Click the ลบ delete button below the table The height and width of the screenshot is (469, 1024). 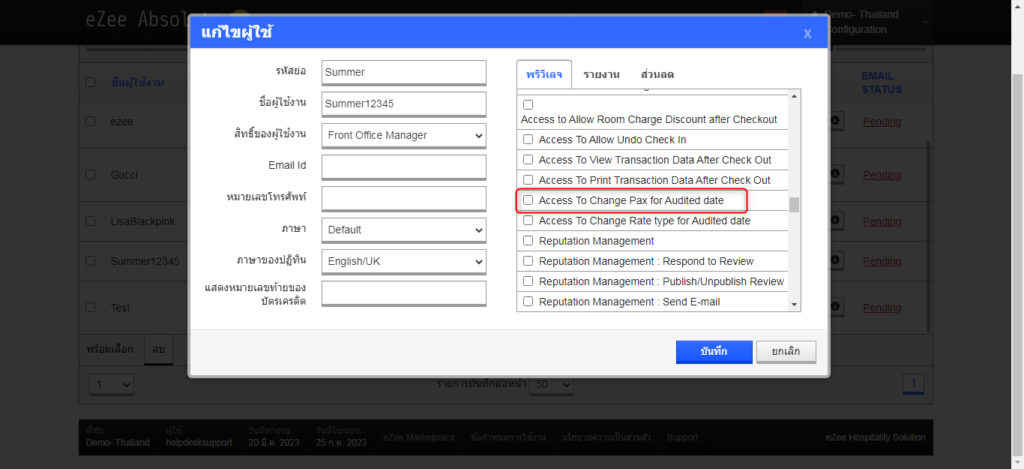click(x=159, y=350)
